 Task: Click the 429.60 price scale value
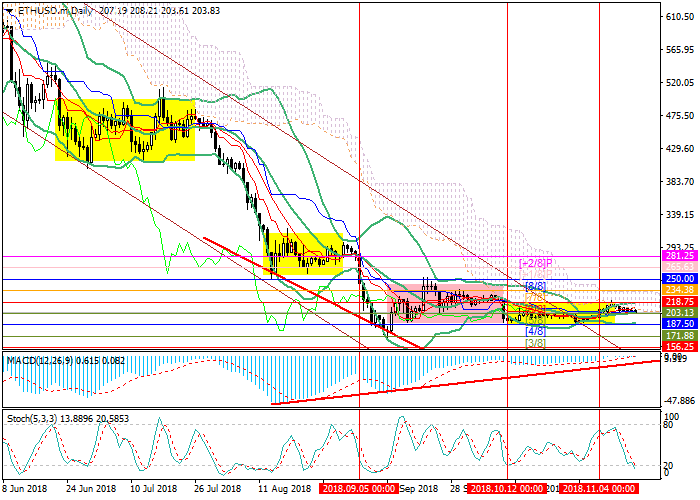click(x=679, y=149)
